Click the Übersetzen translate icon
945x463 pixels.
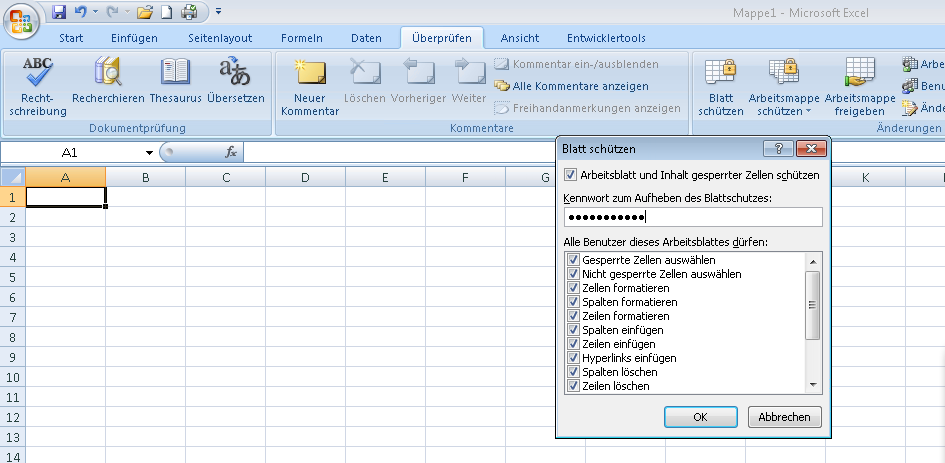coord(235,72)
